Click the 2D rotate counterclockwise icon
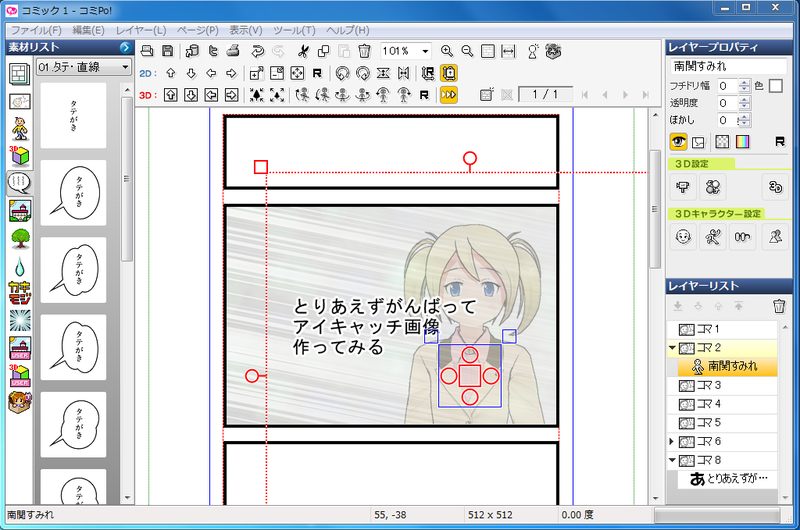Screen dimensions: 800x530 [342, 73]
